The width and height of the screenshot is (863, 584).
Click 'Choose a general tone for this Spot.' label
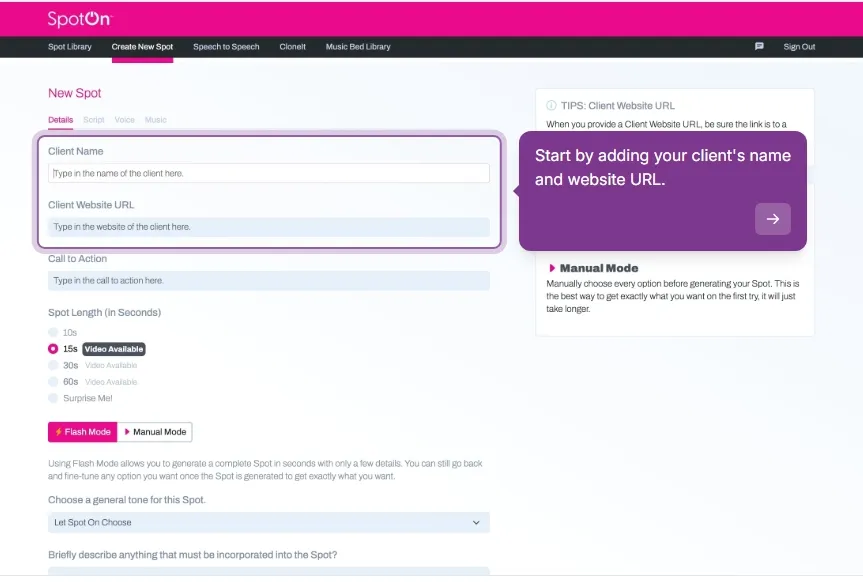click(127, 500)
